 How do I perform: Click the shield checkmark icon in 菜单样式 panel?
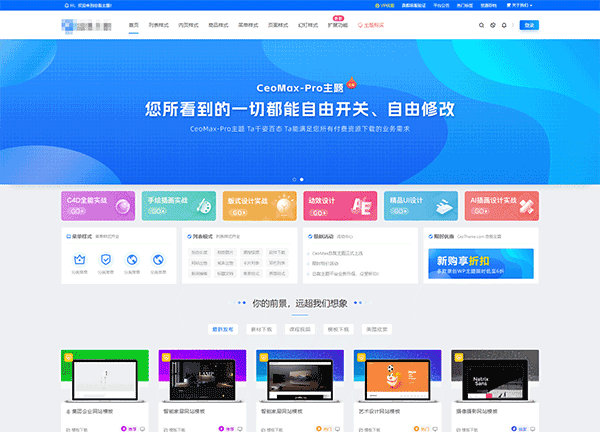click(x=106, y=260)
